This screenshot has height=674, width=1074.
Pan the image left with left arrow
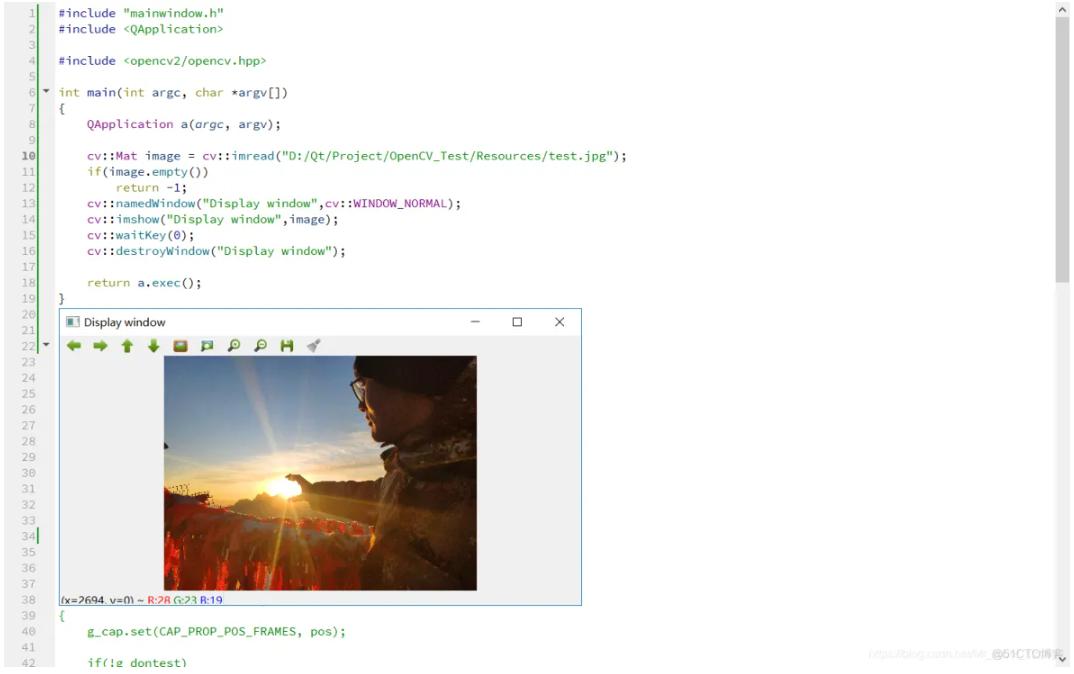point(74,346)
